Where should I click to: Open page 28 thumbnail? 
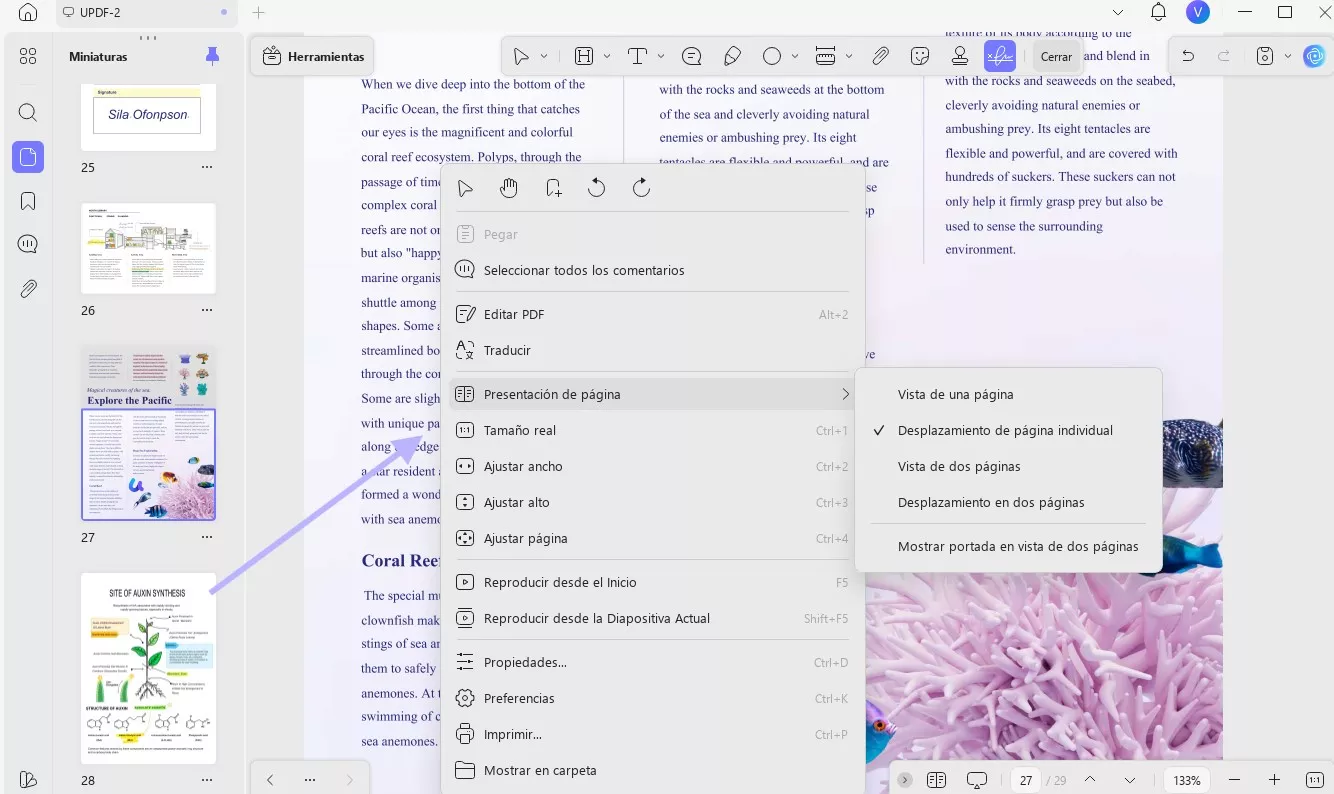pos(148,668)
